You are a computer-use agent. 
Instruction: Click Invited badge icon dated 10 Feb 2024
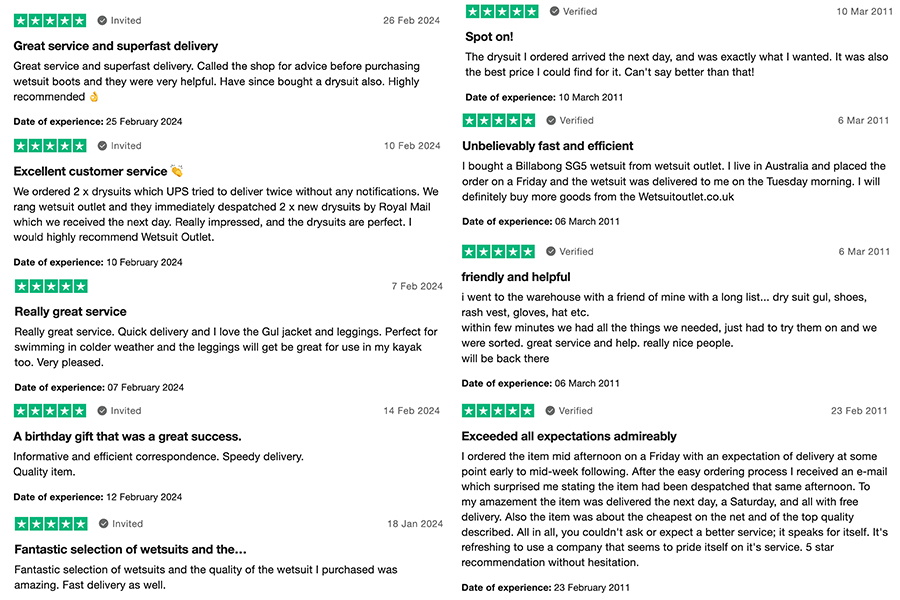[x=102, y=146]
